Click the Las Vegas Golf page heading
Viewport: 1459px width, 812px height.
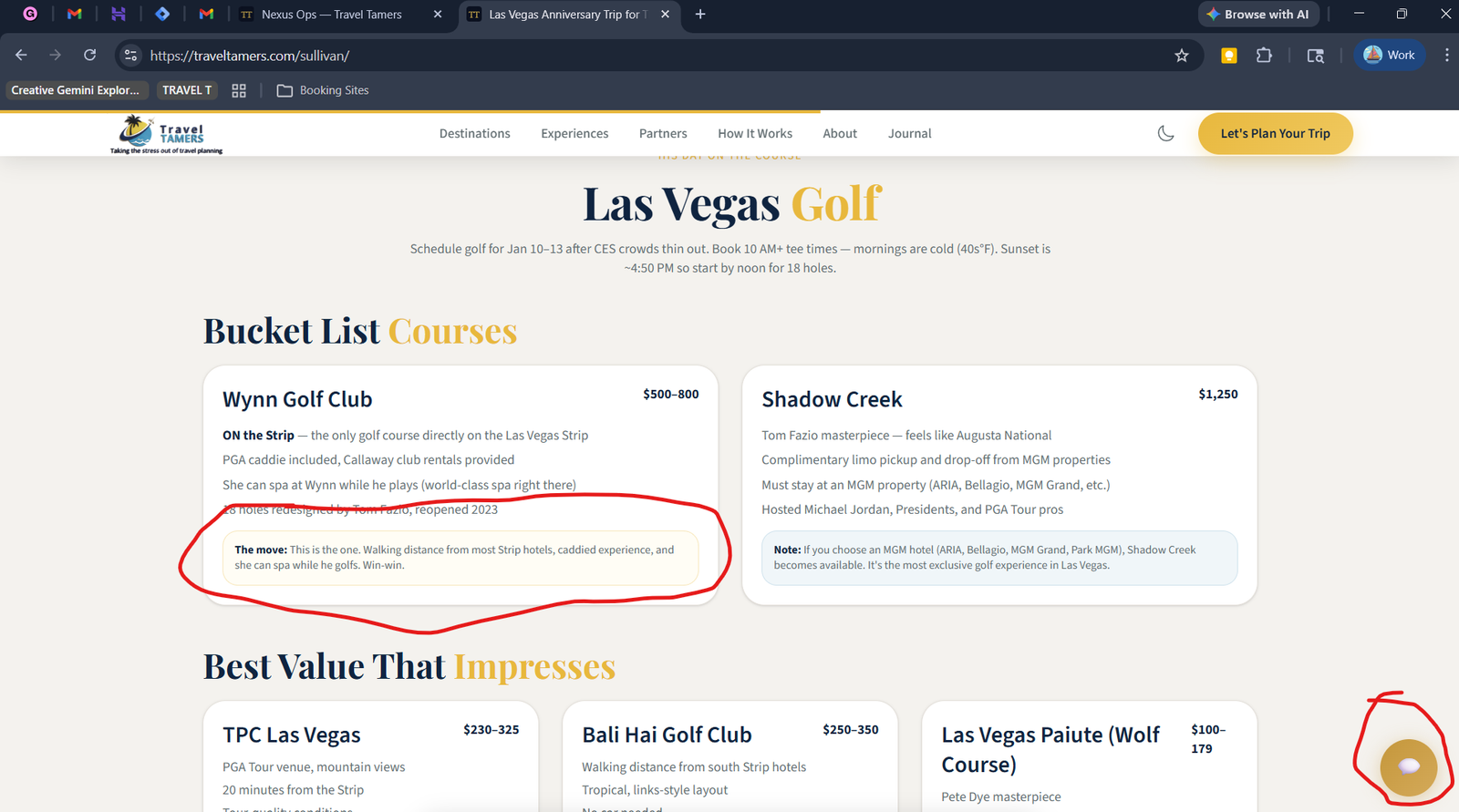click(732, 203)
